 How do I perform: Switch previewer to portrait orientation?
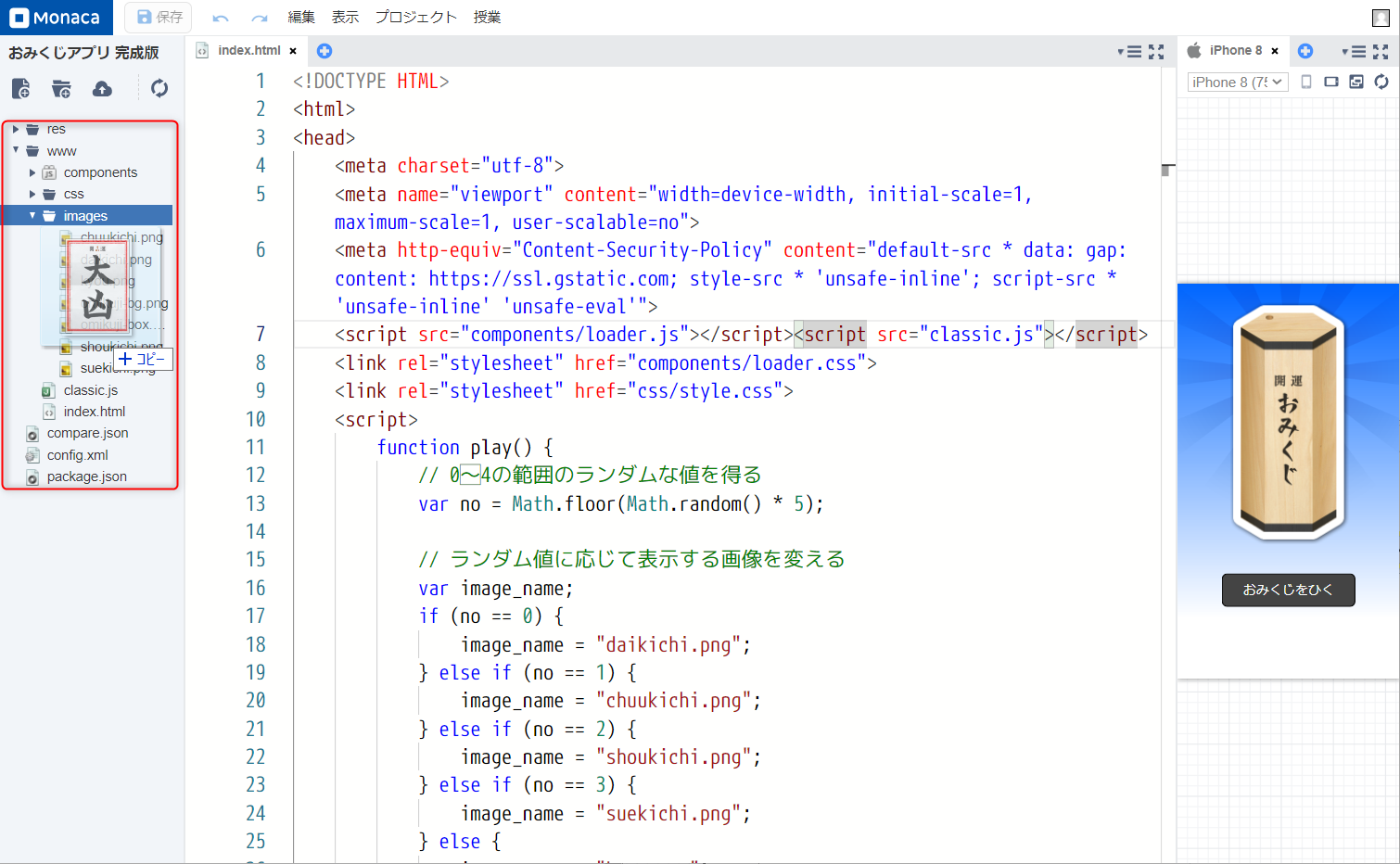(1306, 82)
